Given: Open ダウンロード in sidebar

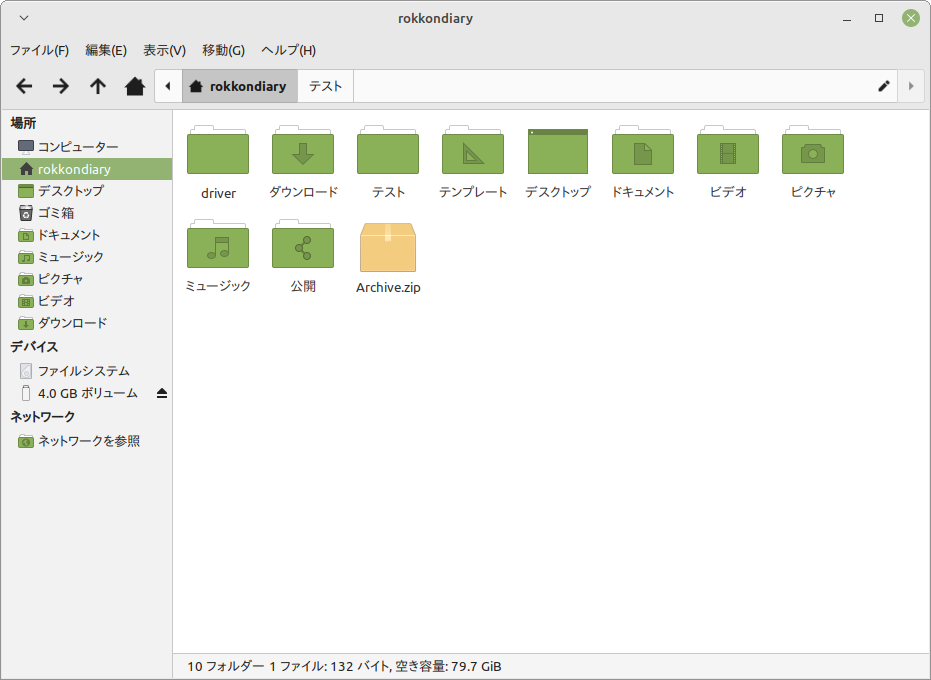Looking at the screenshot, I should coord(87,322).
